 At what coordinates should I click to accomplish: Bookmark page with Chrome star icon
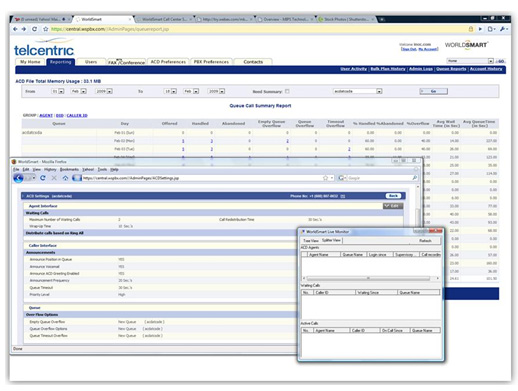[x=45, y=29]
